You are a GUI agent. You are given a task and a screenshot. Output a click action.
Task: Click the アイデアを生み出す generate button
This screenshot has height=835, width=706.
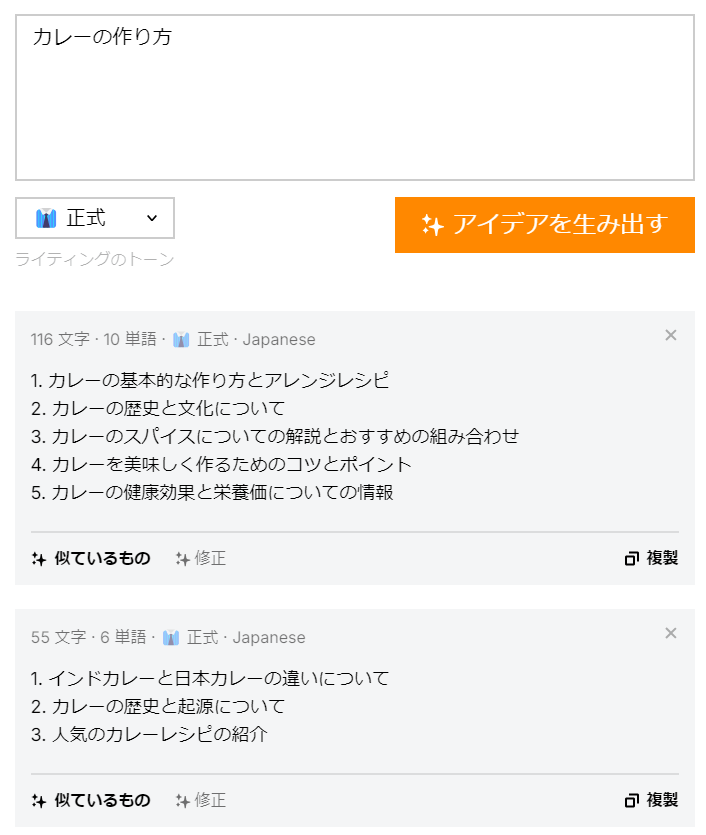pyautogui.click(x=545, y=225)
